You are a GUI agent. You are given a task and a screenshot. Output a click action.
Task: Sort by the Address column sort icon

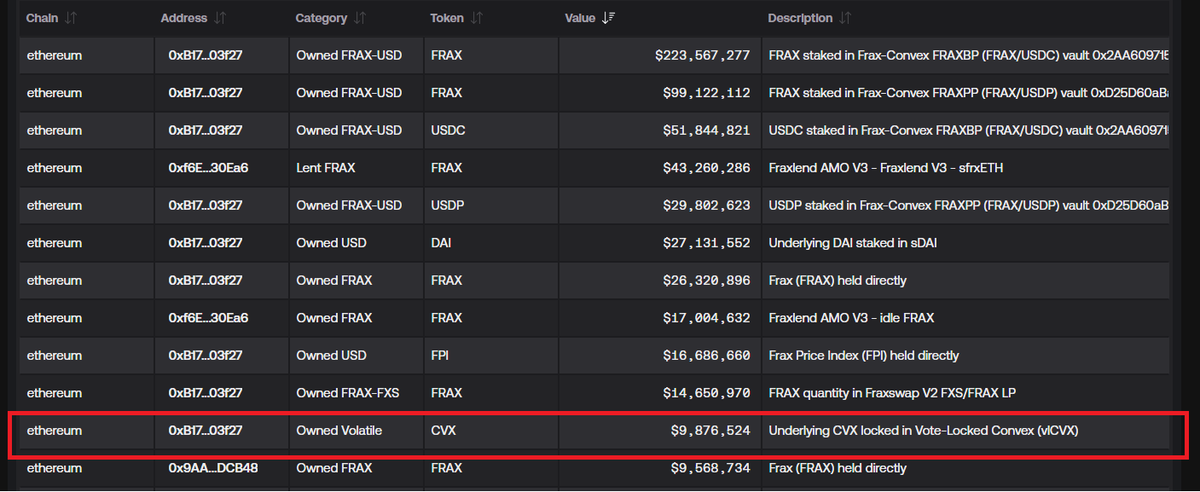220,18
